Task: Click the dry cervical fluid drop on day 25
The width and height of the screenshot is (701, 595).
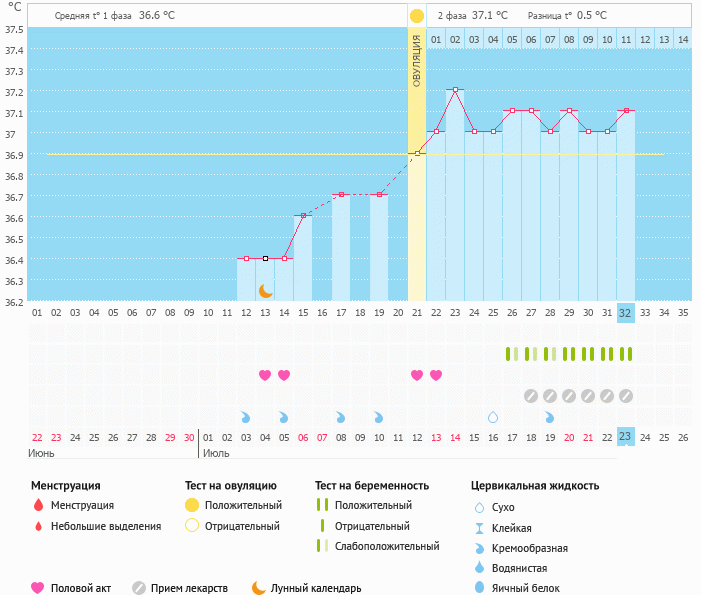Action: pyautogui.click(x=493, y=417)
